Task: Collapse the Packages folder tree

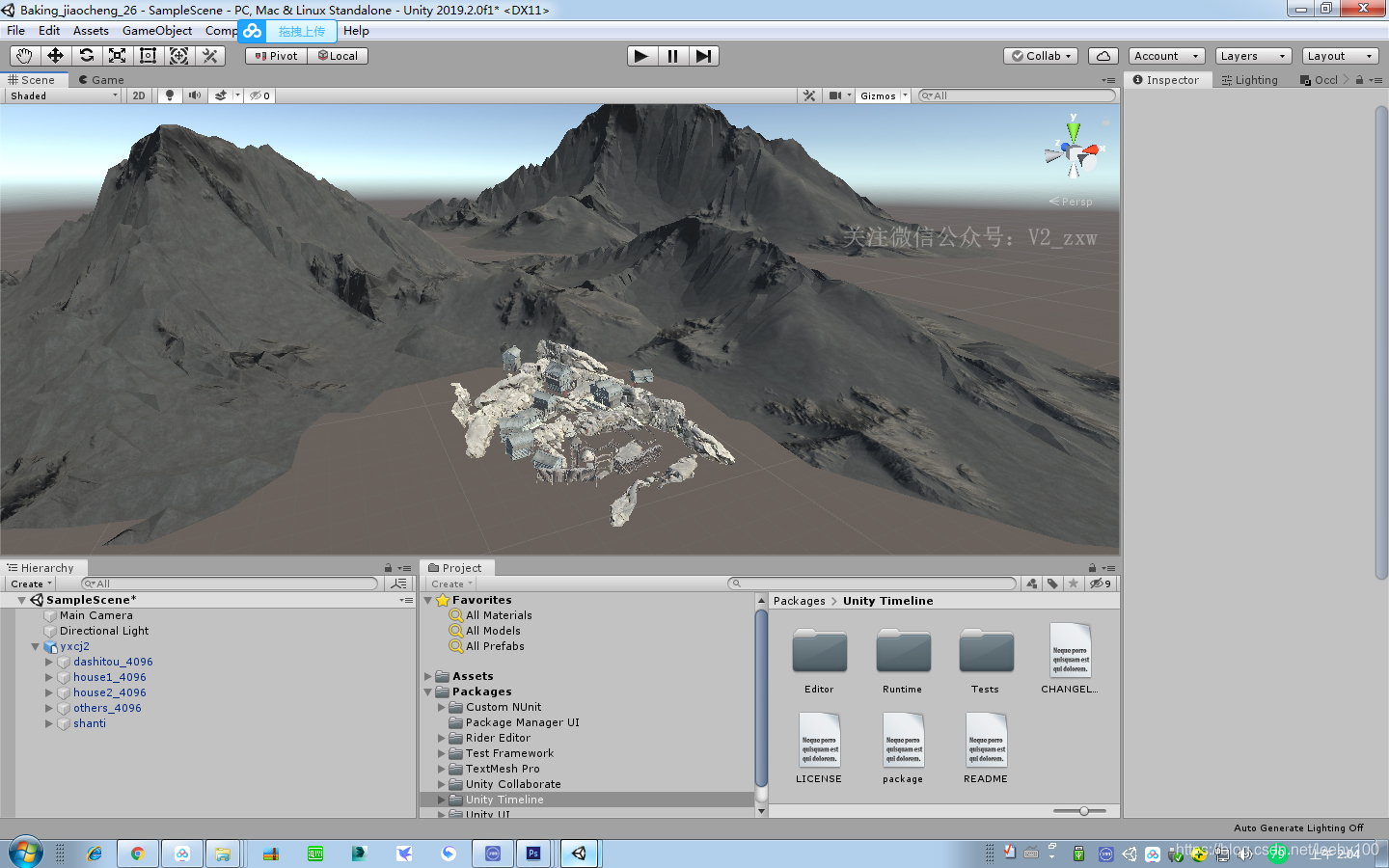Action: [428, 692]
